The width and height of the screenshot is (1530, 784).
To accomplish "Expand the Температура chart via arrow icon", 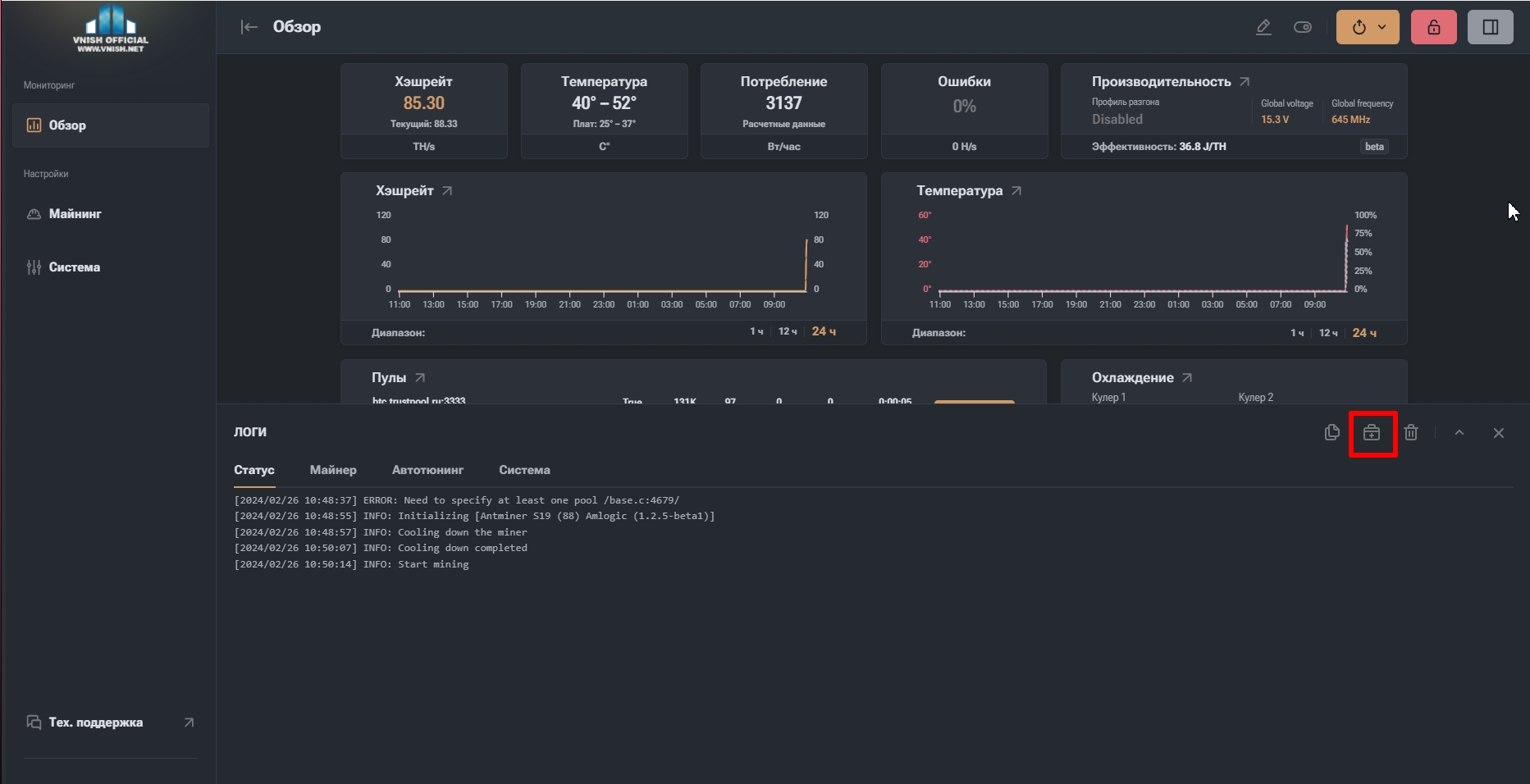I will tap(1016, 190).
